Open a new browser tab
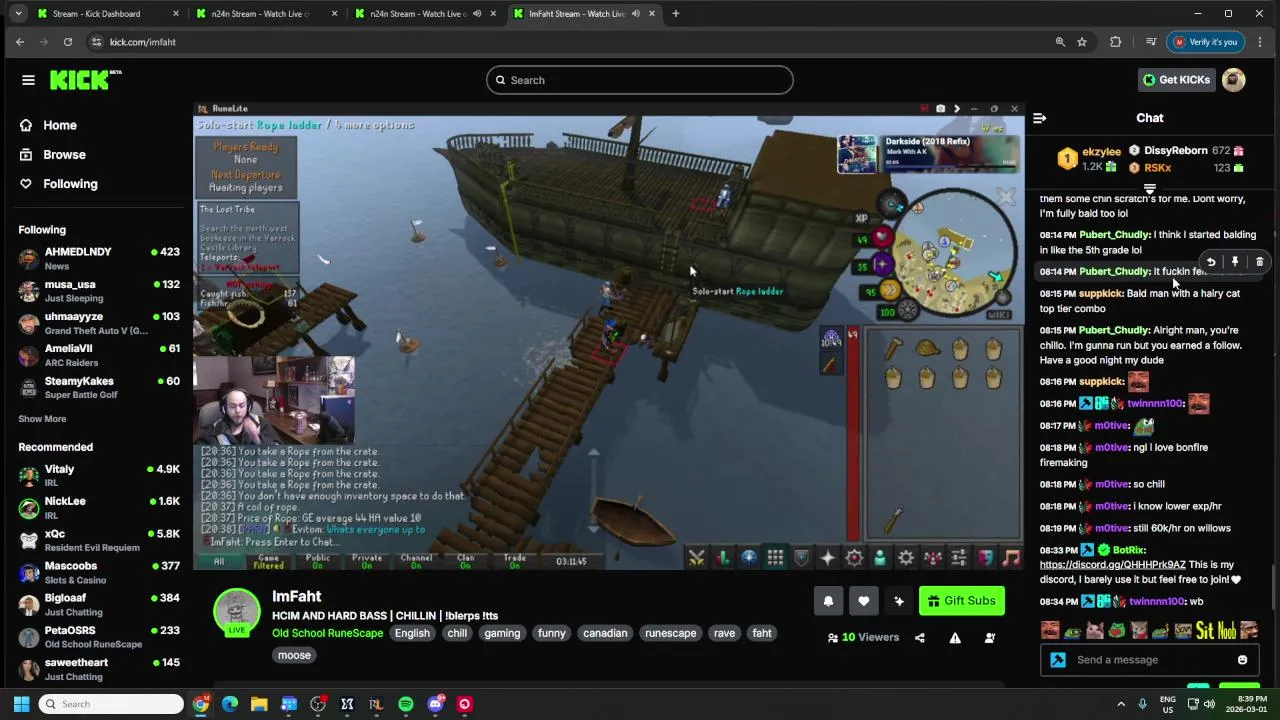Viewport: 1280px width, 720px height. 676,14
